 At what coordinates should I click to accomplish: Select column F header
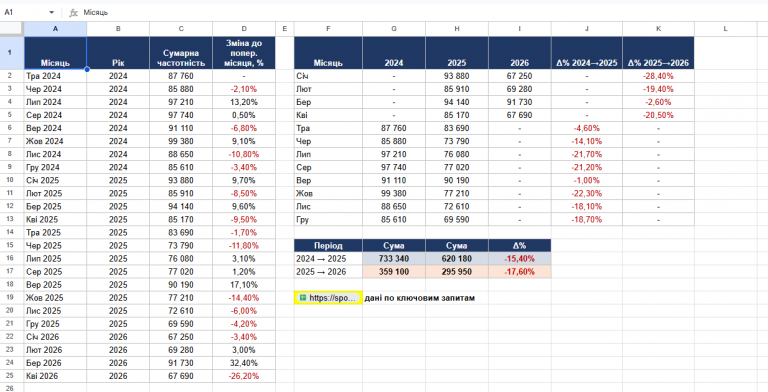328,29
